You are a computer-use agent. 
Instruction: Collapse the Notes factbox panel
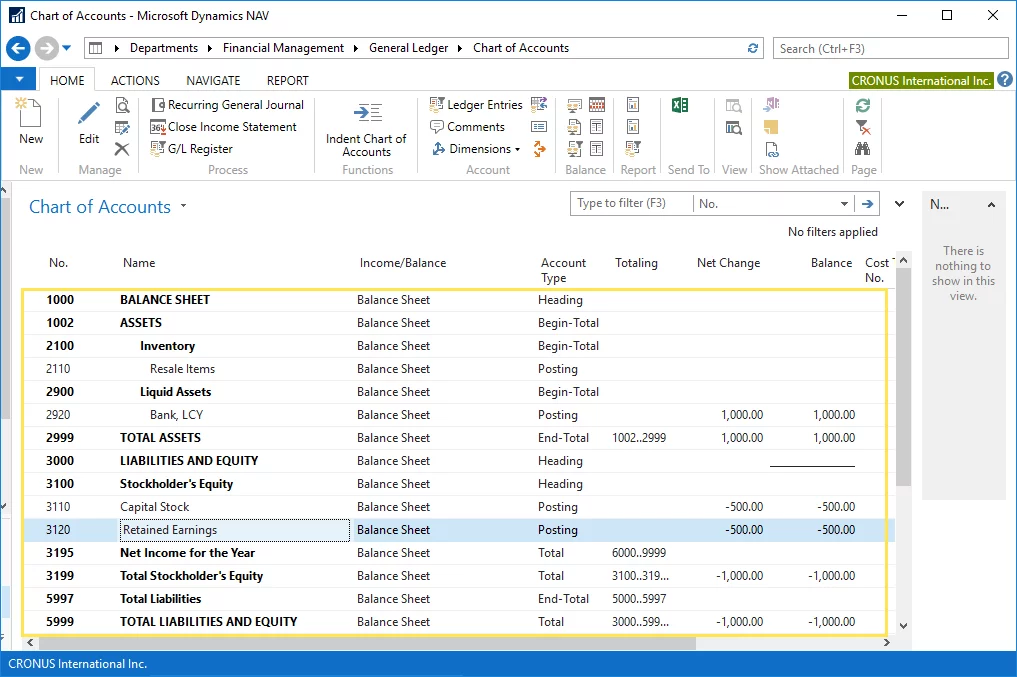click(991, 205)
